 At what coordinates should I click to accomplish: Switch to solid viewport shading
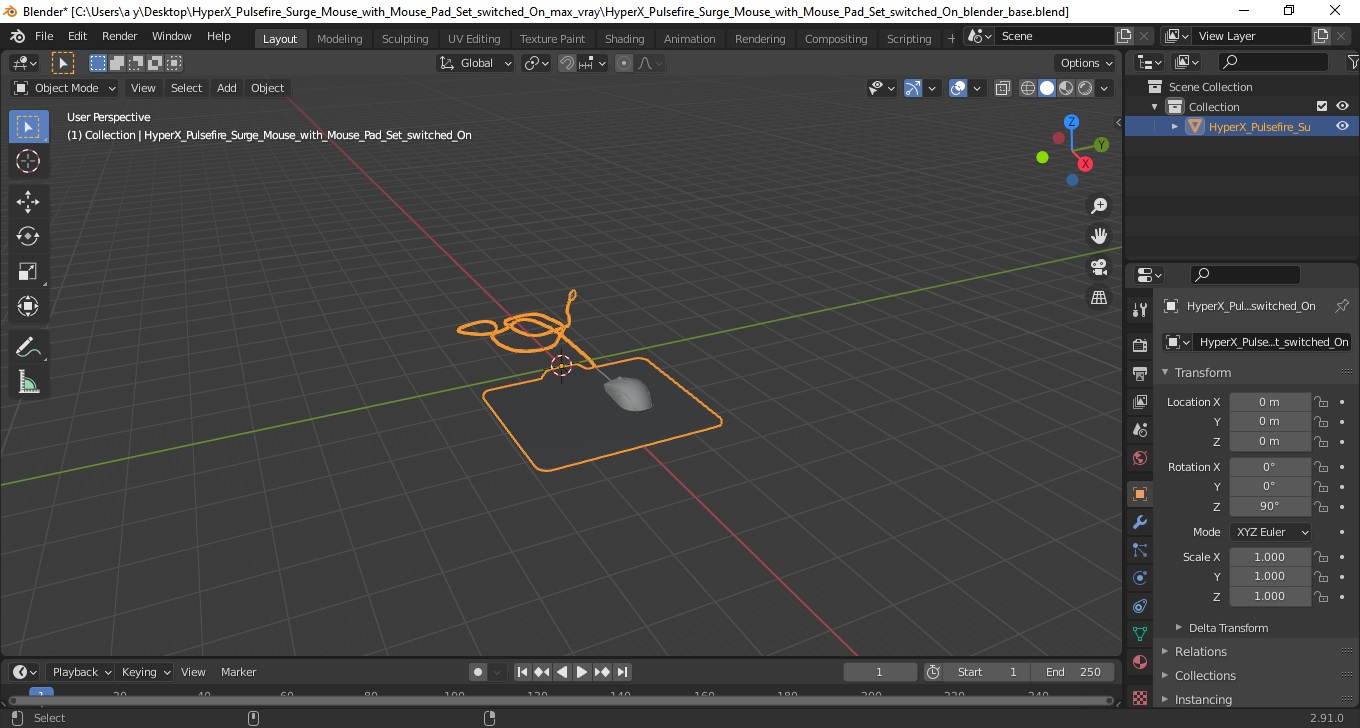pyautogui.click(x=1047, y=88)
